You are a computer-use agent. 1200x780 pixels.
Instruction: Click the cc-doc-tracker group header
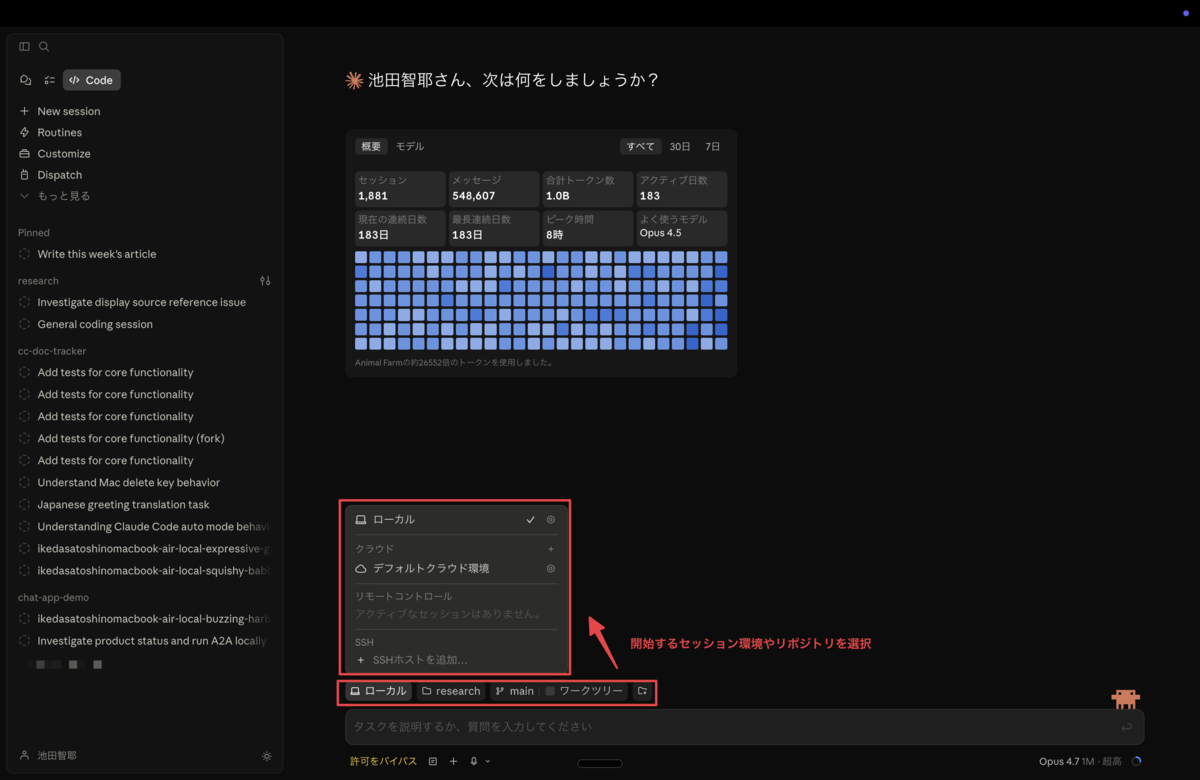(x=52, y=351)
